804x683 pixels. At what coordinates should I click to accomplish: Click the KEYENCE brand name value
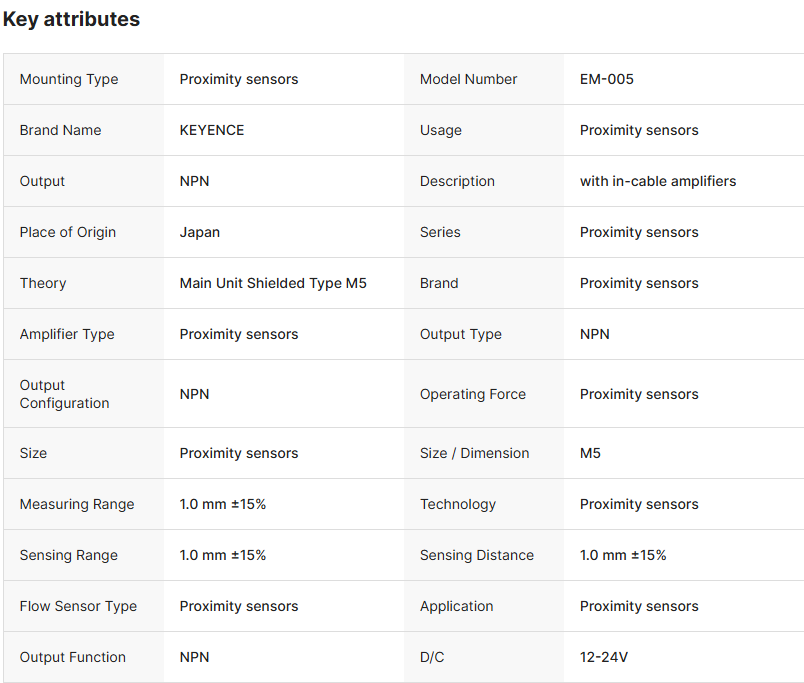(211, 130)
